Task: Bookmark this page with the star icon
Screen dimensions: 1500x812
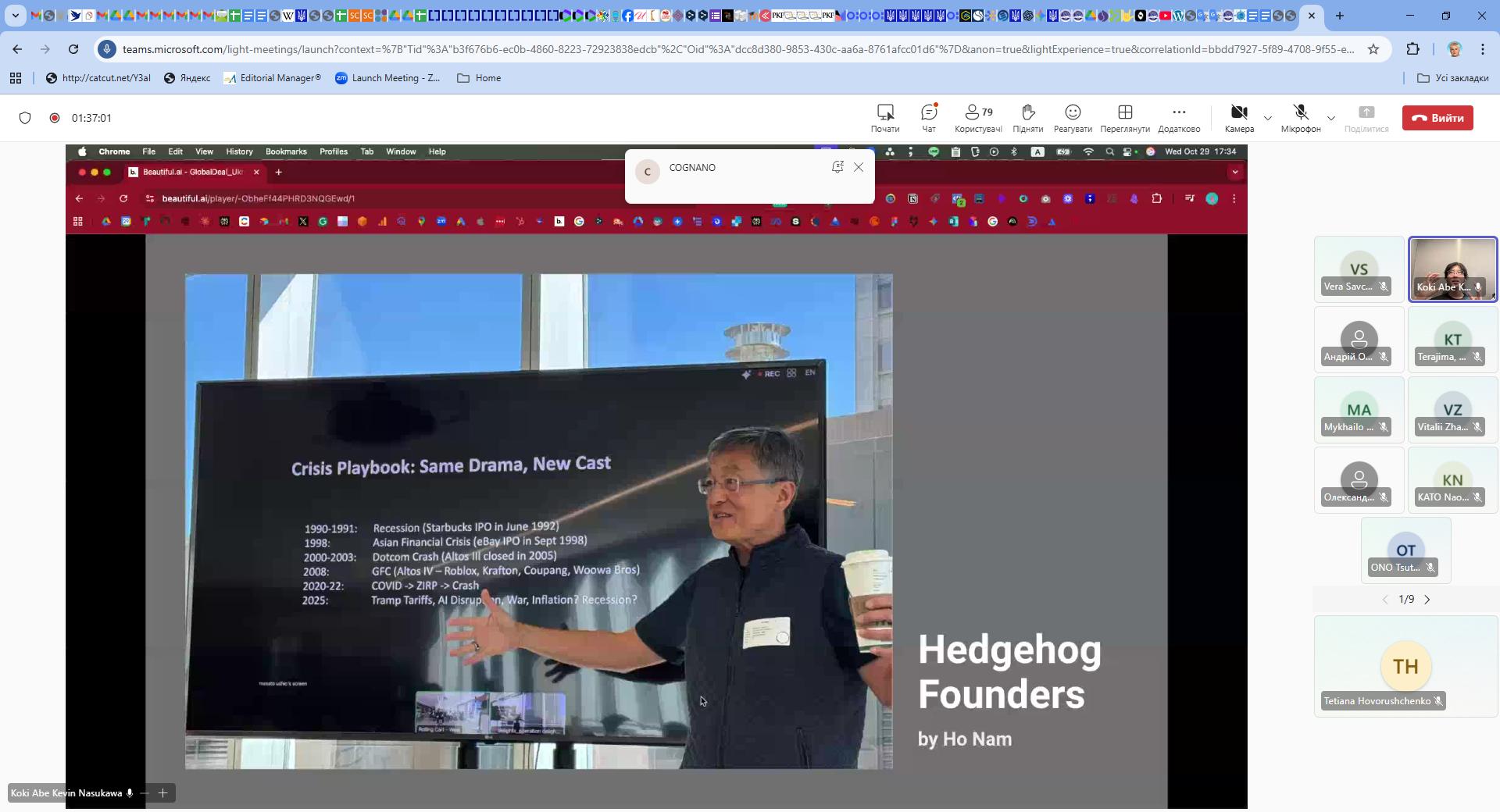Action: coord(1373,49)
